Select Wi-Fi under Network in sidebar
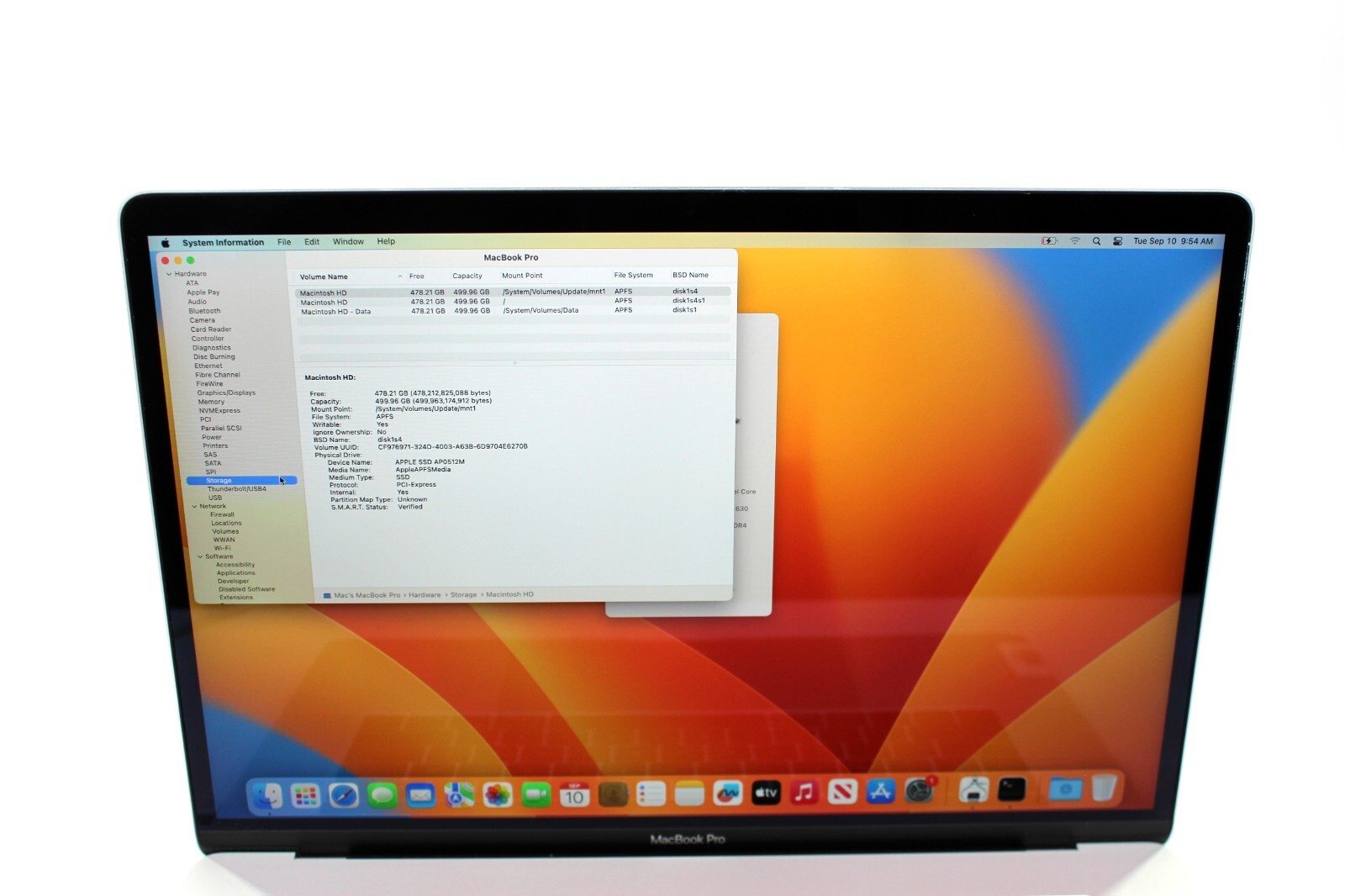This screenshot has height=896, width=1345. point(222,548)
